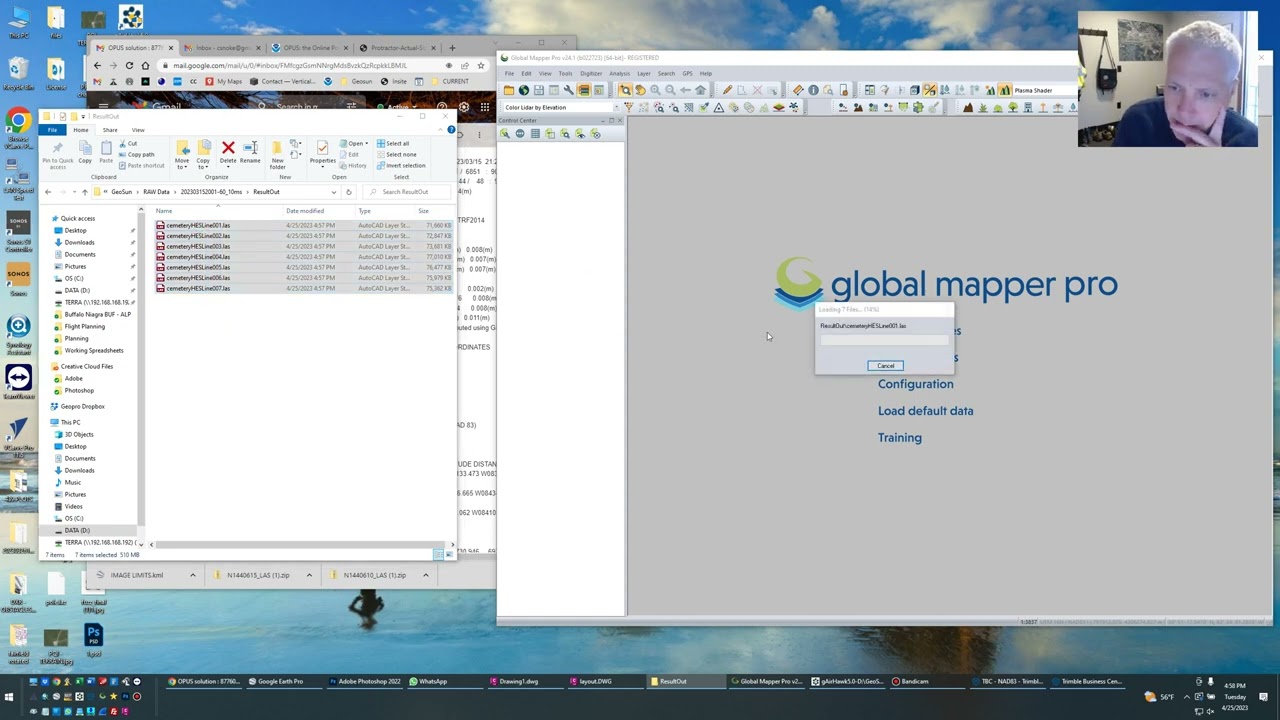
Task: Switch to the View tab in File Explorer
Action: coord(138,130)
